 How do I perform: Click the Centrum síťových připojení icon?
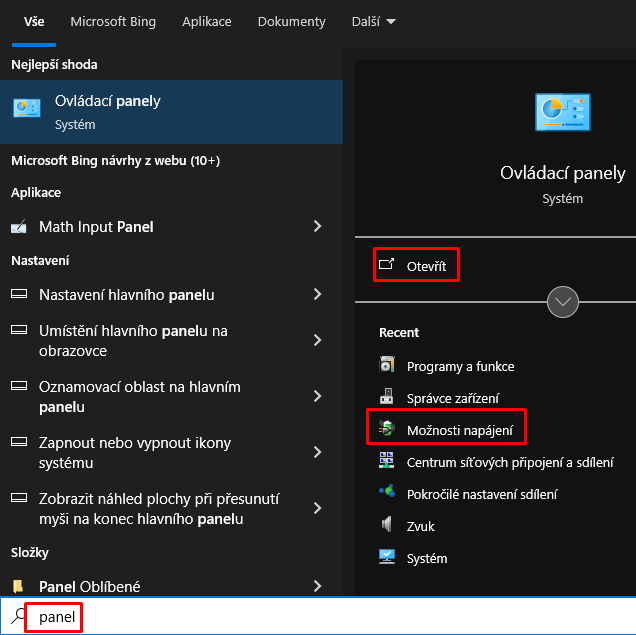point(387,460)
